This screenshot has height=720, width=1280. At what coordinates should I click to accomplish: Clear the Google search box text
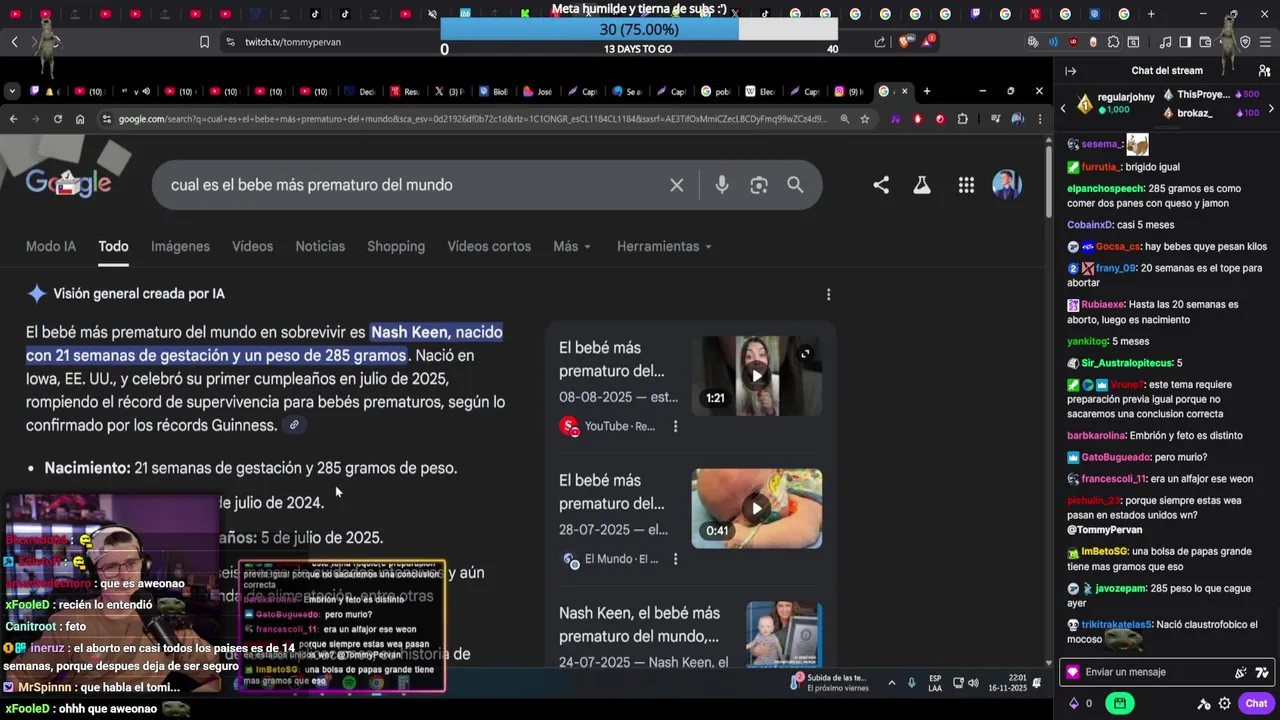[x=677, y=185]
